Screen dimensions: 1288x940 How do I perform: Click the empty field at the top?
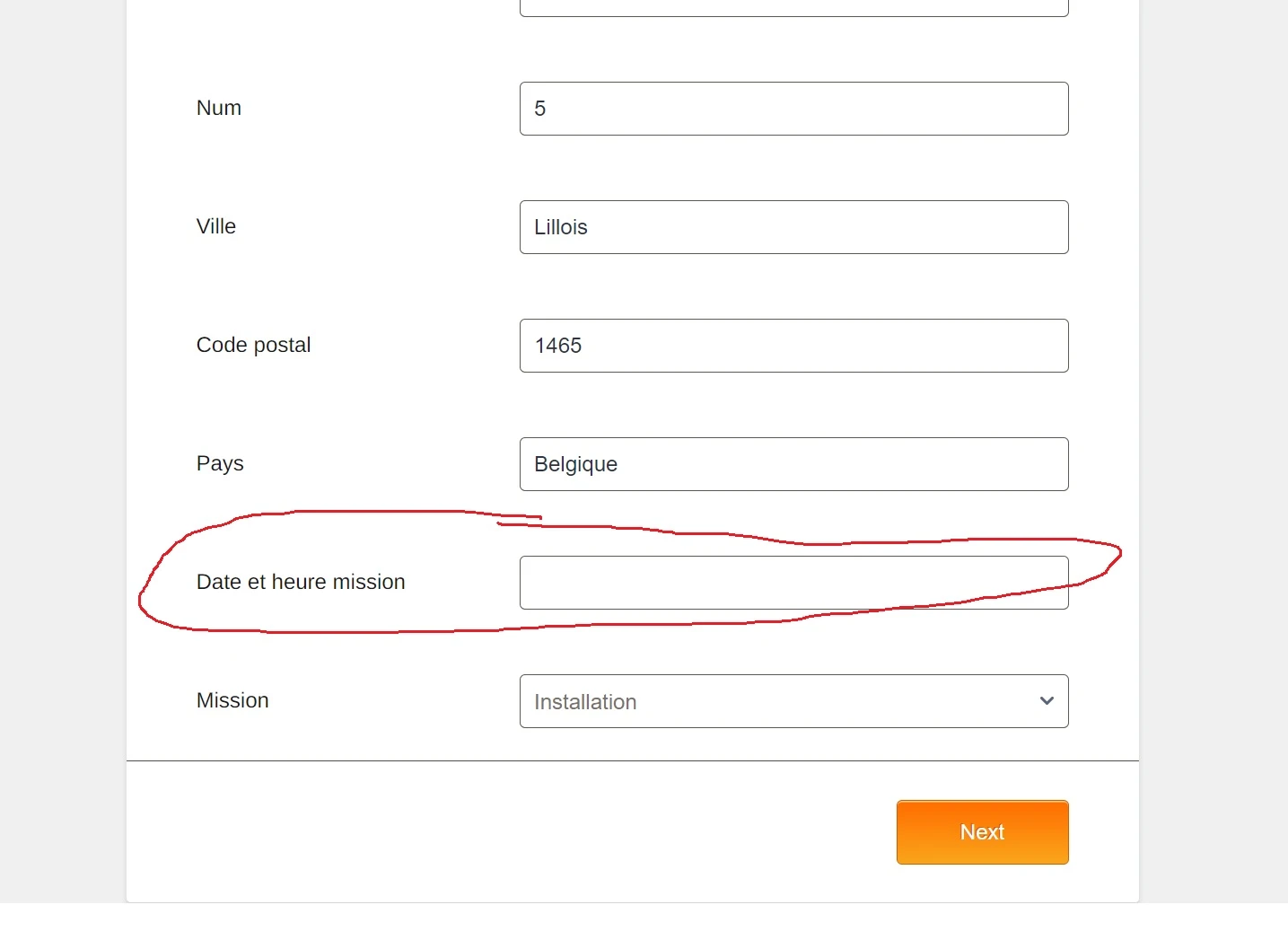pos(793,7)
